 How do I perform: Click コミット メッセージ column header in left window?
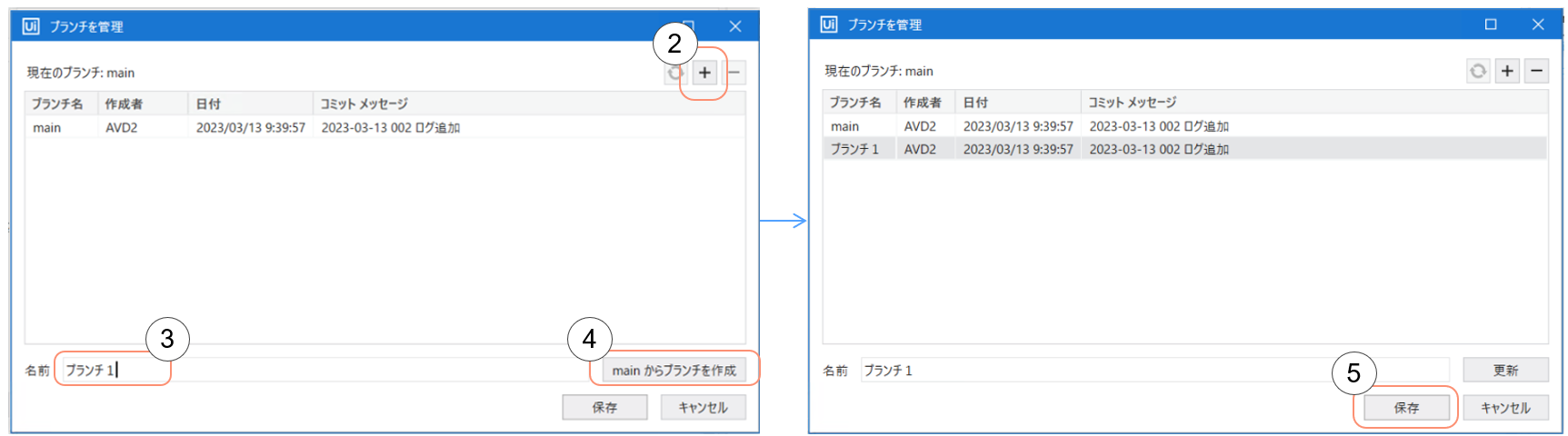(529, 104)
